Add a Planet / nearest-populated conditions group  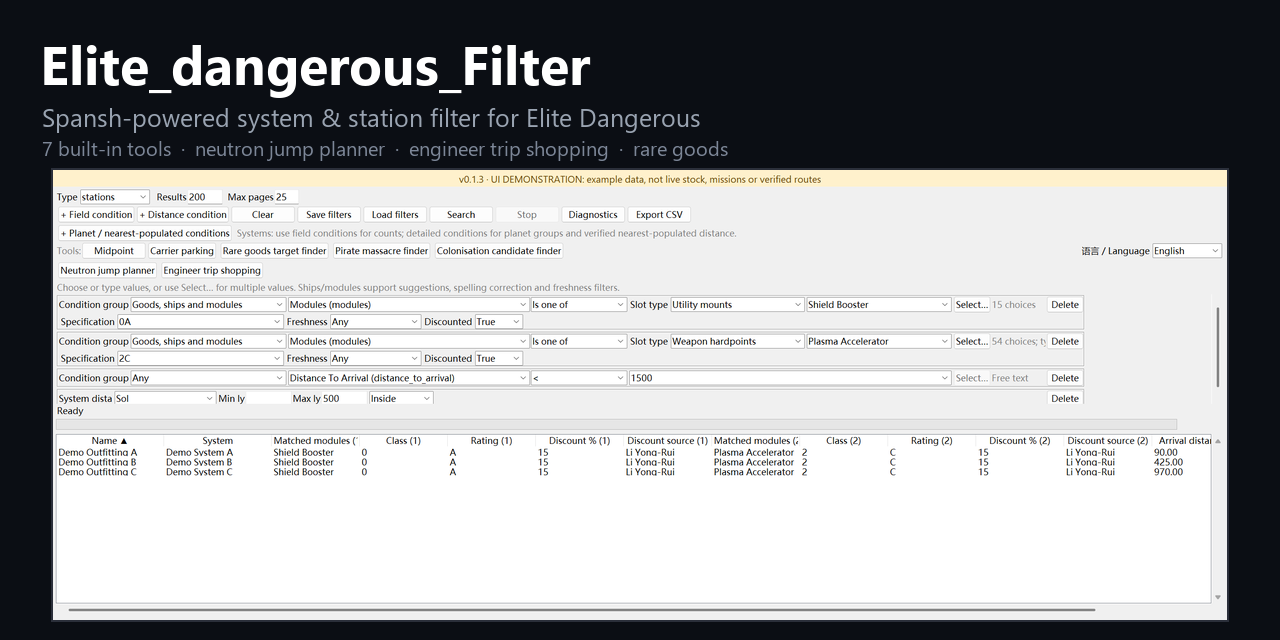click(145, 233)
